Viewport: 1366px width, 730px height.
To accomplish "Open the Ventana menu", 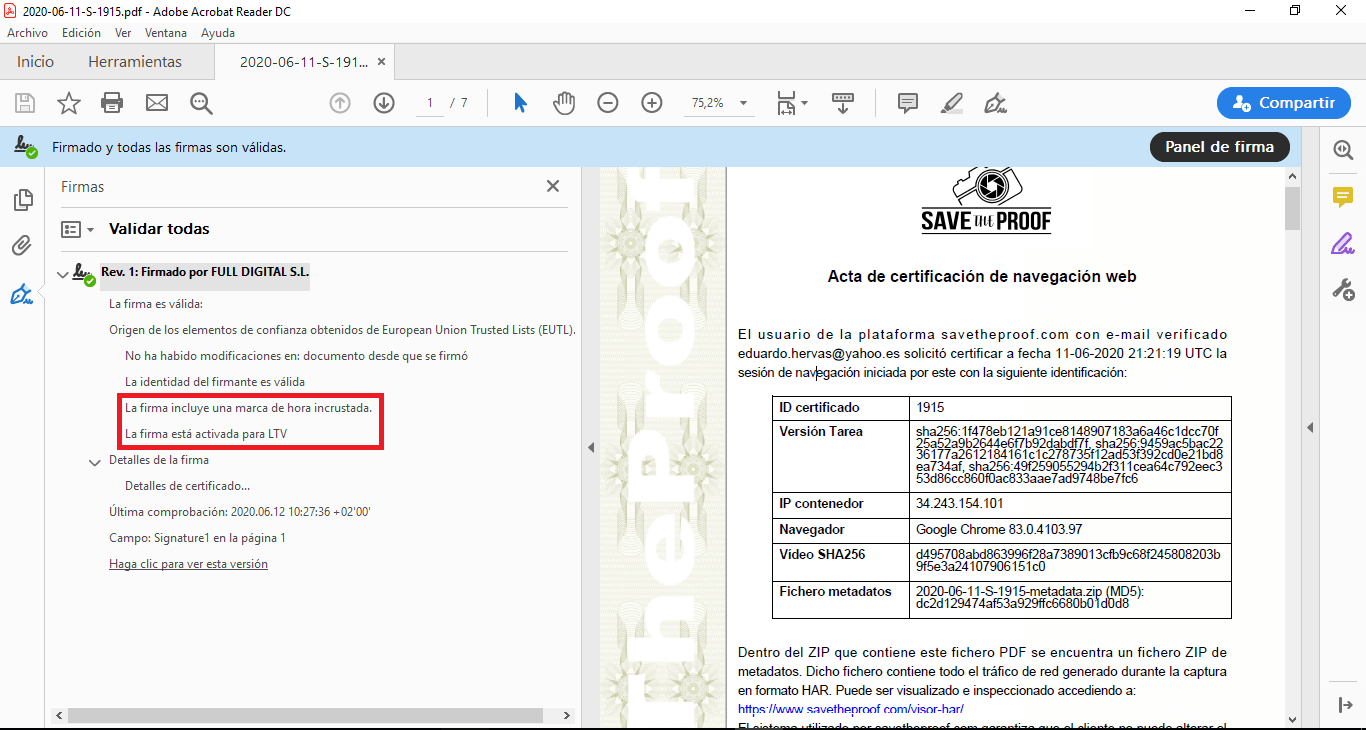I will [x=166, y=33].
